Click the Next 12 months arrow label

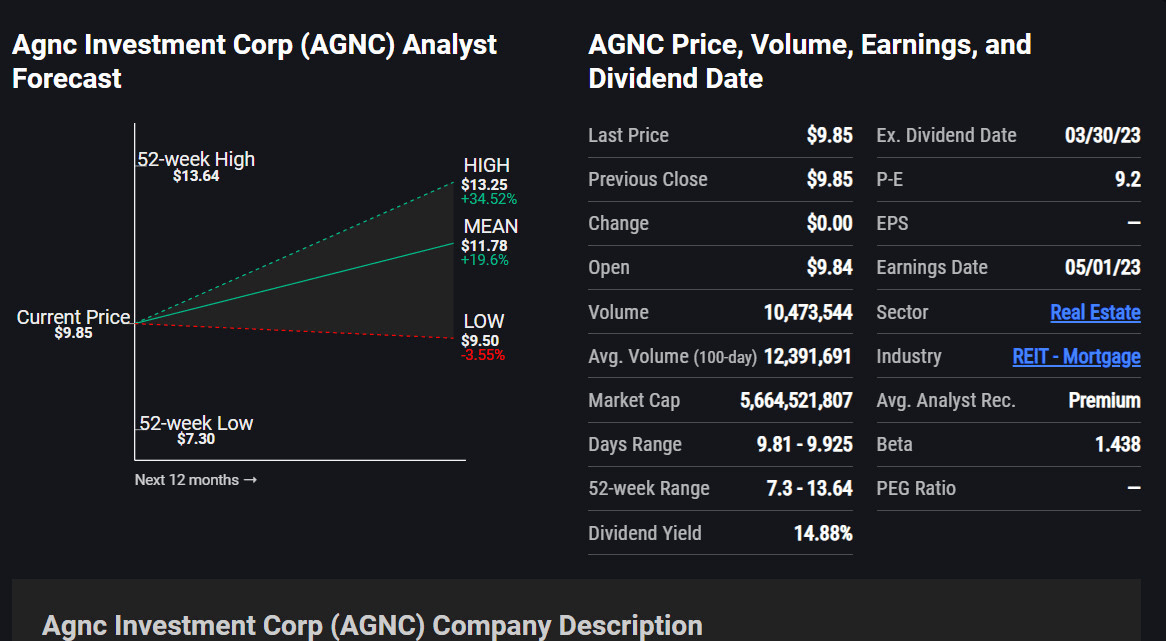(x=196, y=480)
